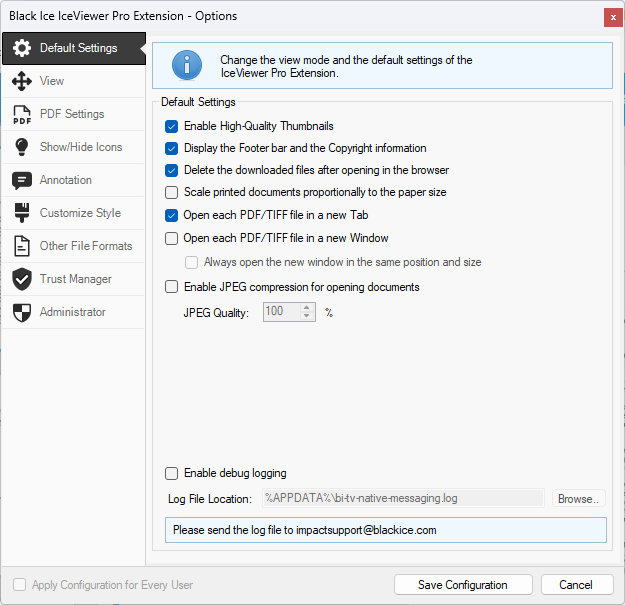Click the shield checkmark Trust Manager icon

(x=22, y=279)
